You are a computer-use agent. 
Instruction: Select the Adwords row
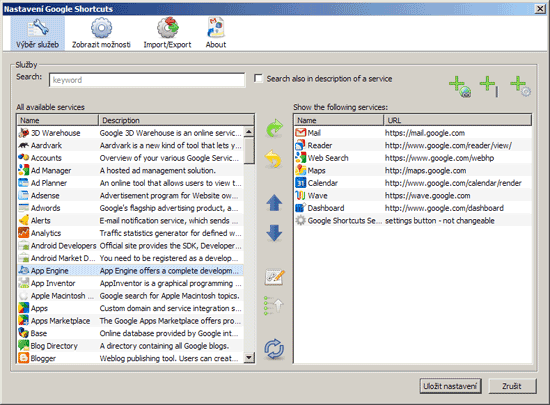[x=130, y=208]
